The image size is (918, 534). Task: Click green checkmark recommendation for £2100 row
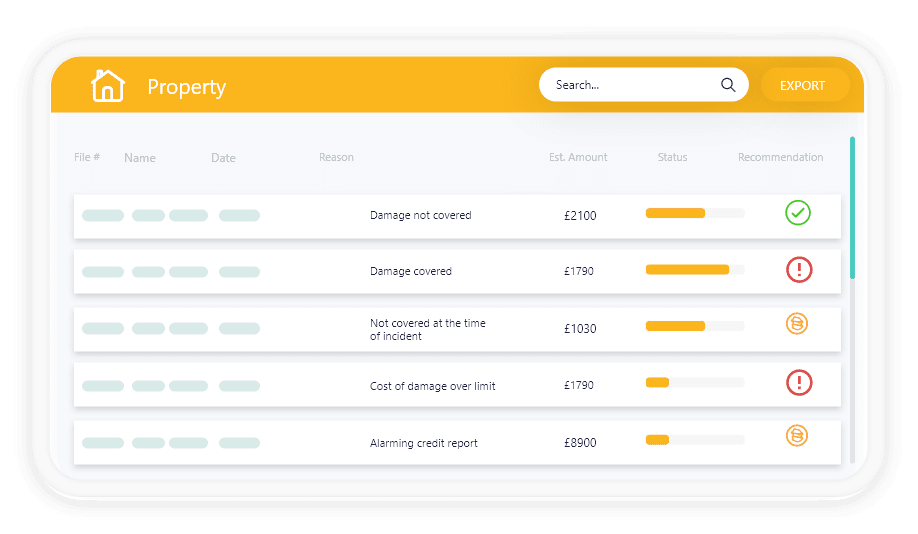(x=797, y=213)
